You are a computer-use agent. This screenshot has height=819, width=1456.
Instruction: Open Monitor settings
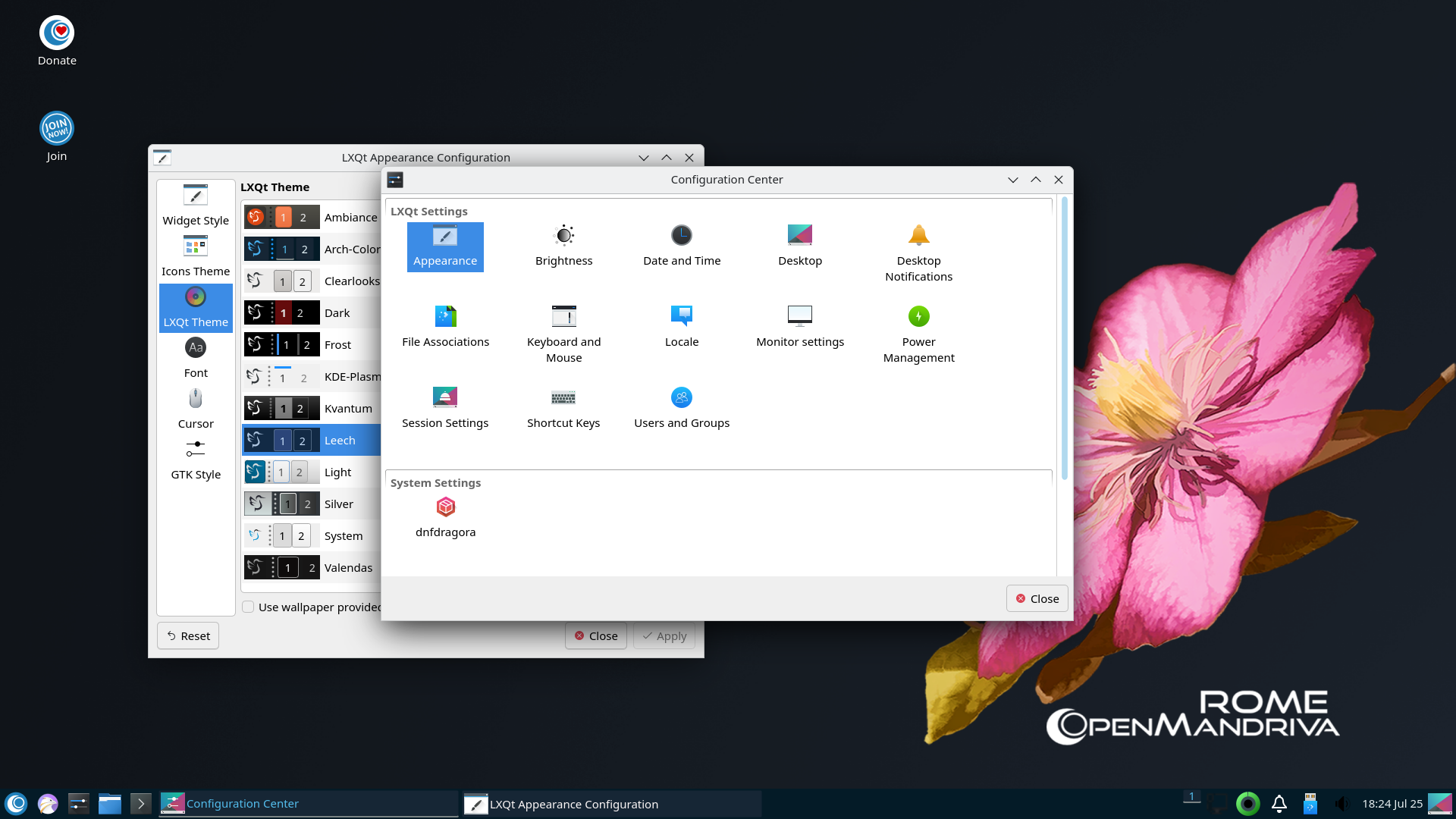pos(800,328)
